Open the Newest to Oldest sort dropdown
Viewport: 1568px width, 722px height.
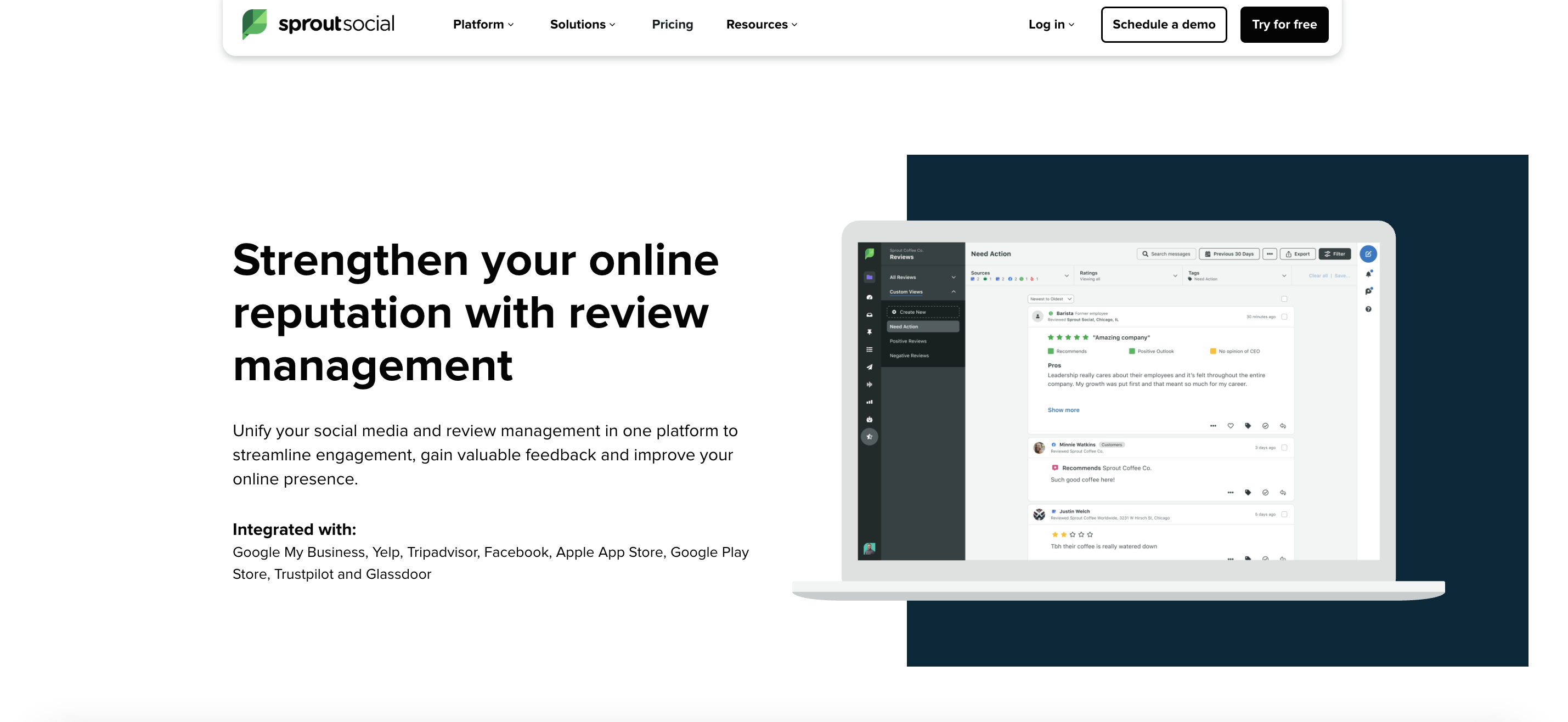[x=1051, y=299]
